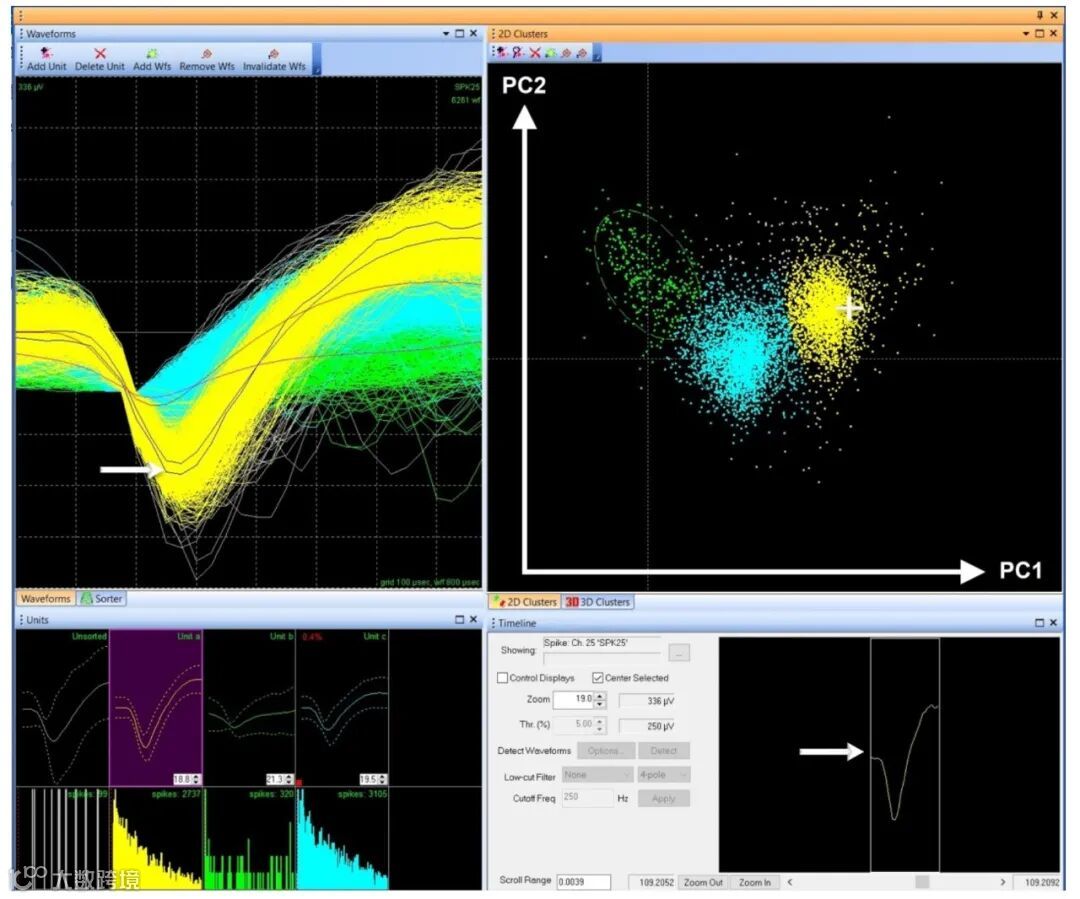Click the Zoom Out button
The image size is (1080, 899).
[703, 882]
